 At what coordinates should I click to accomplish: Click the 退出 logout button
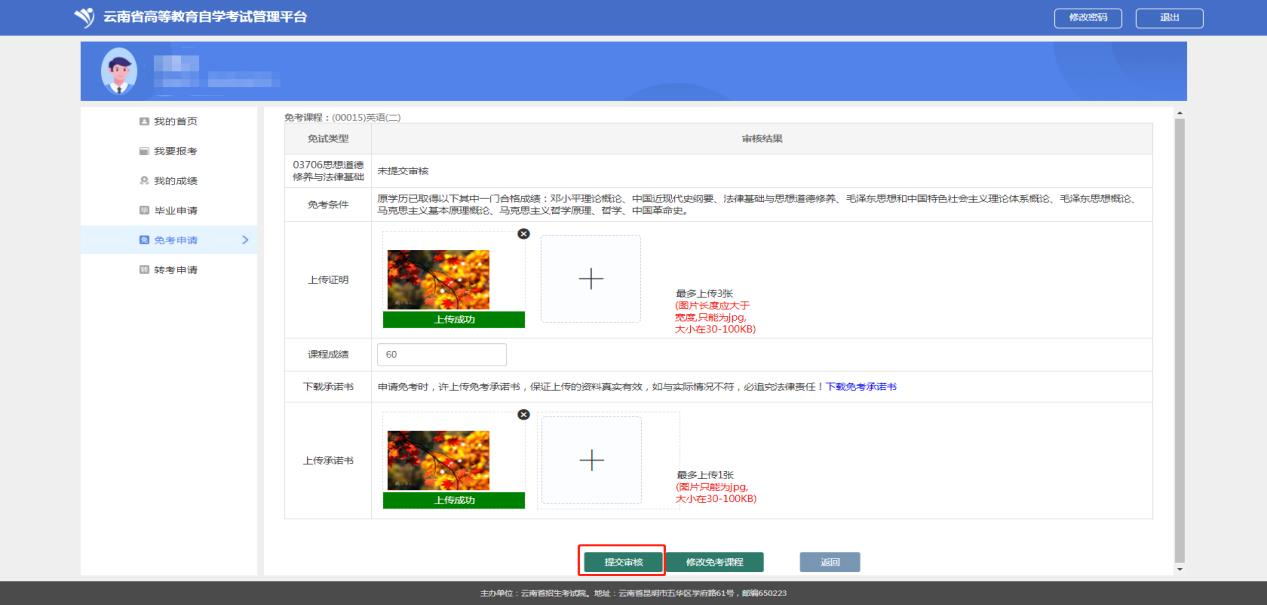pos(1169,18)
